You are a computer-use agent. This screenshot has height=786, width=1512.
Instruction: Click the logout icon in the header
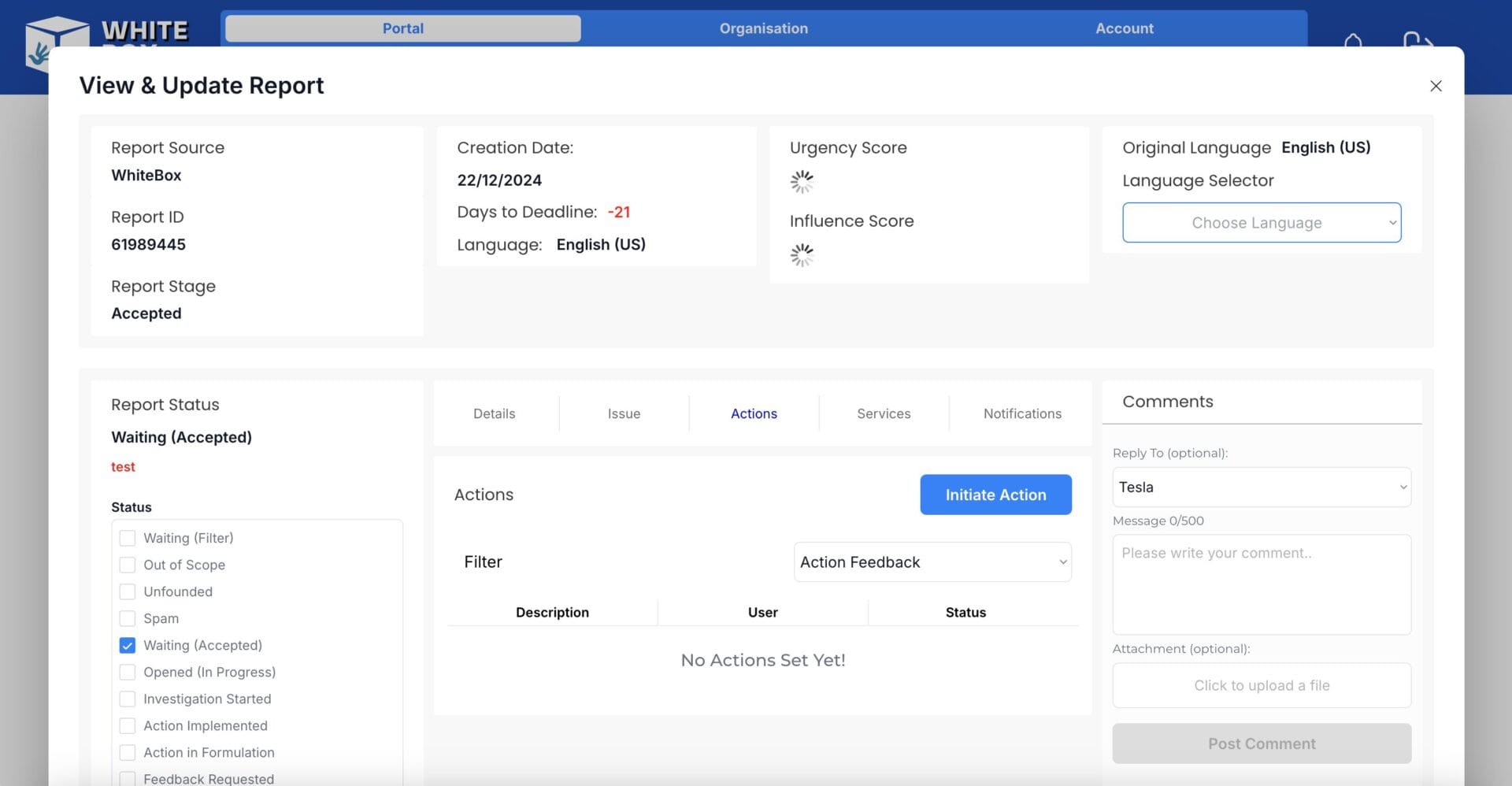[x=1417, y=39]
